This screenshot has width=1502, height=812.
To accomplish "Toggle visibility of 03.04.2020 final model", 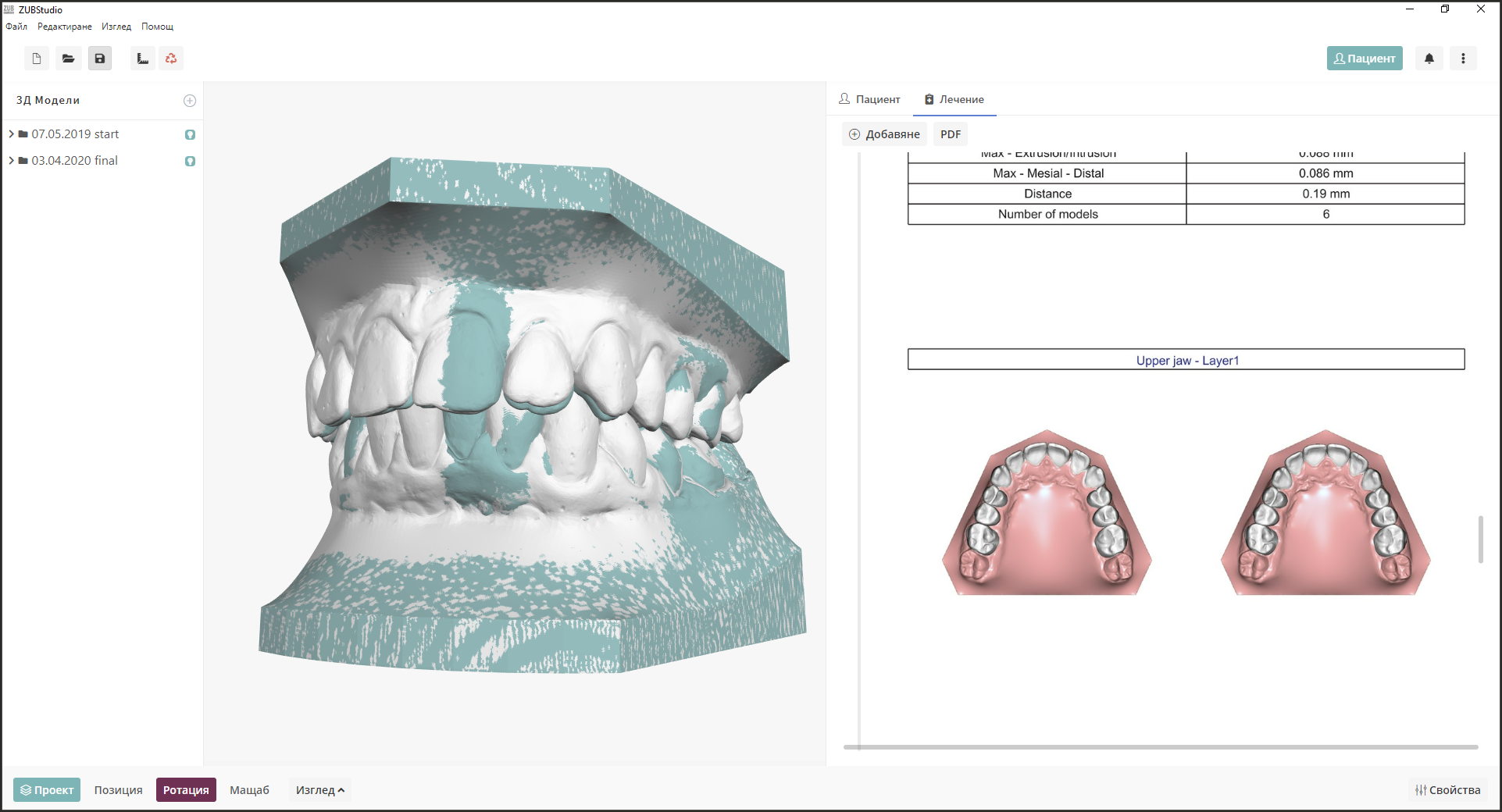I will point(190,161).
